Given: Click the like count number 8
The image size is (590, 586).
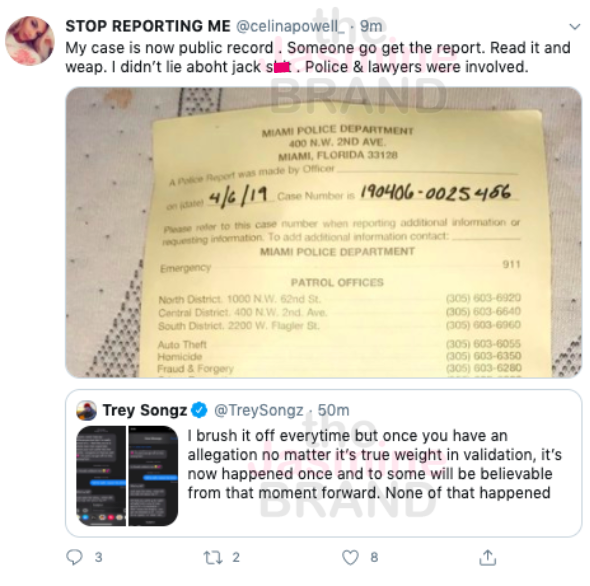Looking at the screenshot, I should pyautogui.click(x=374, y=557).
